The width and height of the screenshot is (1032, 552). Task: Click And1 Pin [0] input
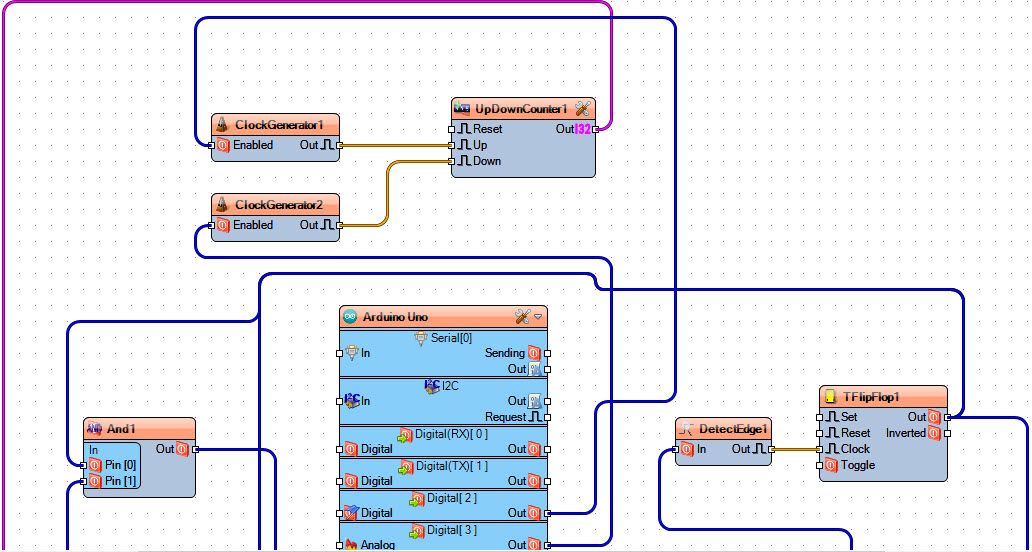(84, 465)
